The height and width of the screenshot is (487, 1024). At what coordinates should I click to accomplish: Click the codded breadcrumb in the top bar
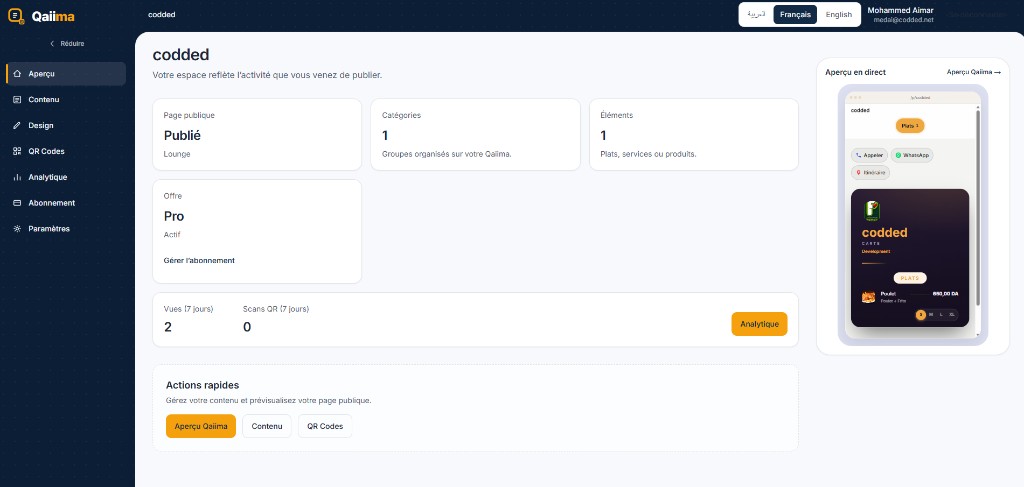[x=161, y=14]
